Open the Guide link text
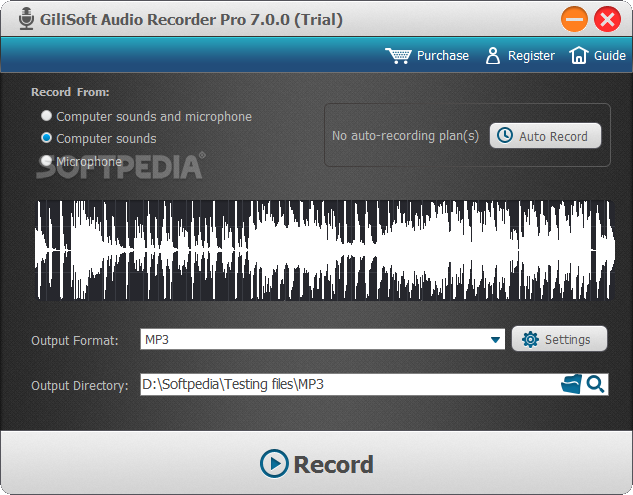 coord(610,55)
